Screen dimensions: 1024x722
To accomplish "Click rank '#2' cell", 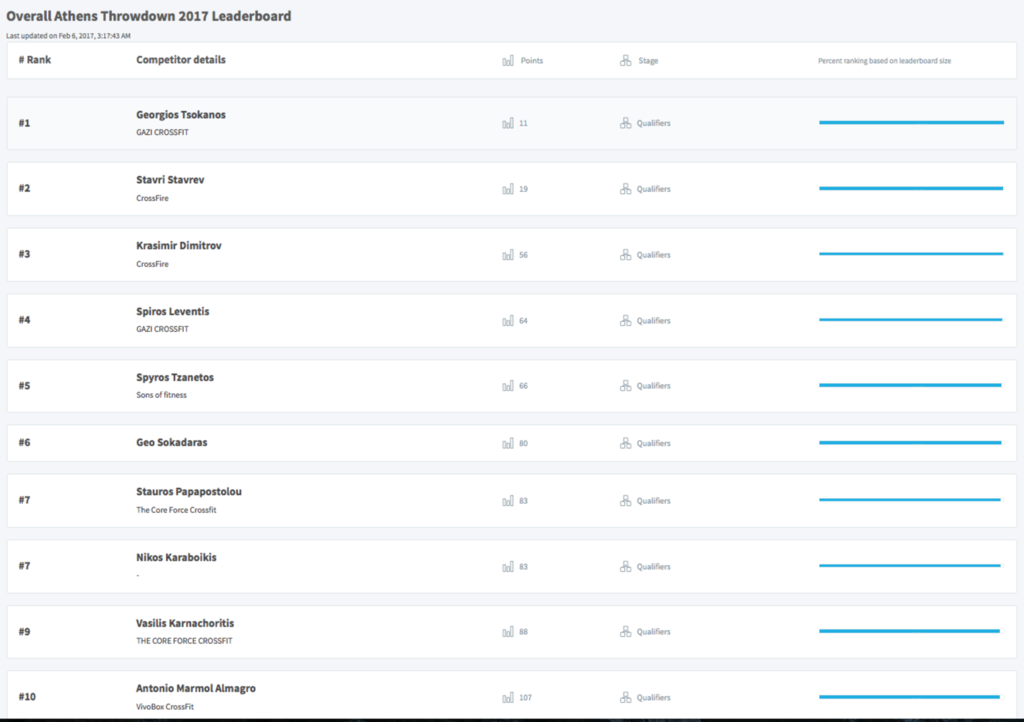I will click(24, 189).
